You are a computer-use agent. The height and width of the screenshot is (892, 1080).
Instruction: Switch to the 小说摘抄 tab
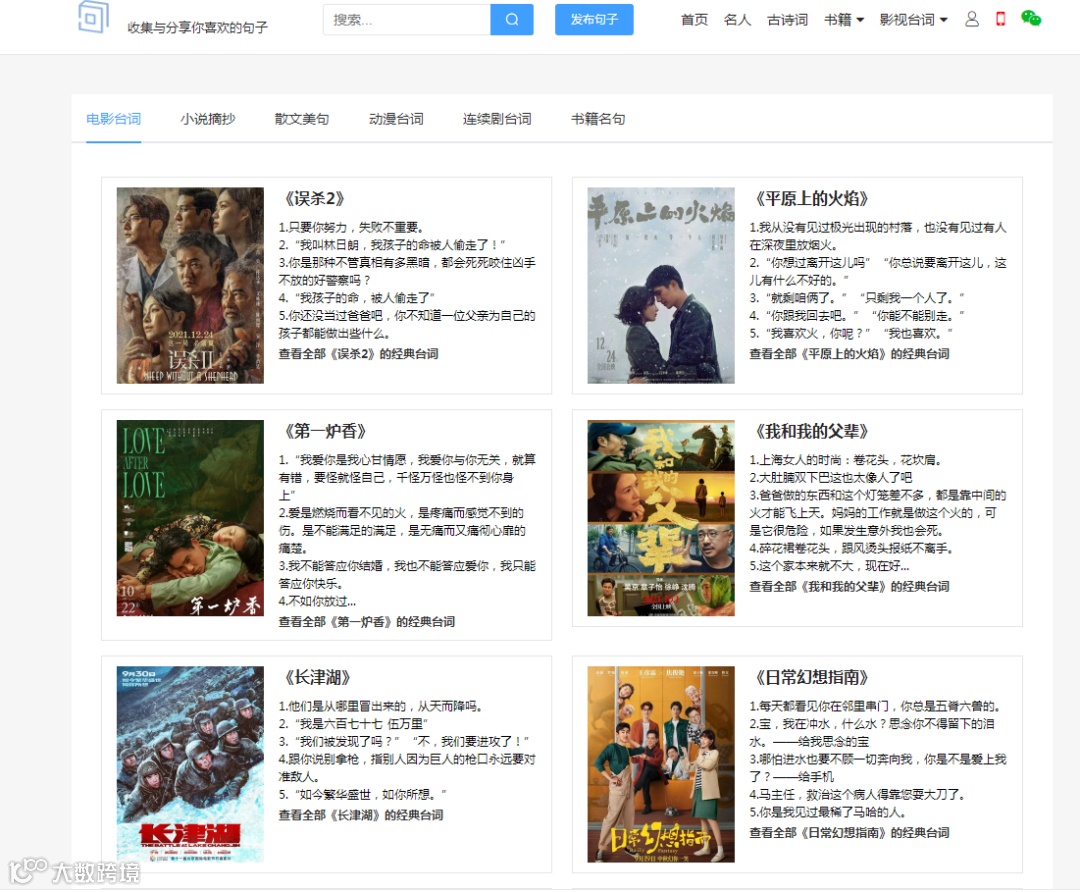click(208, 119)
